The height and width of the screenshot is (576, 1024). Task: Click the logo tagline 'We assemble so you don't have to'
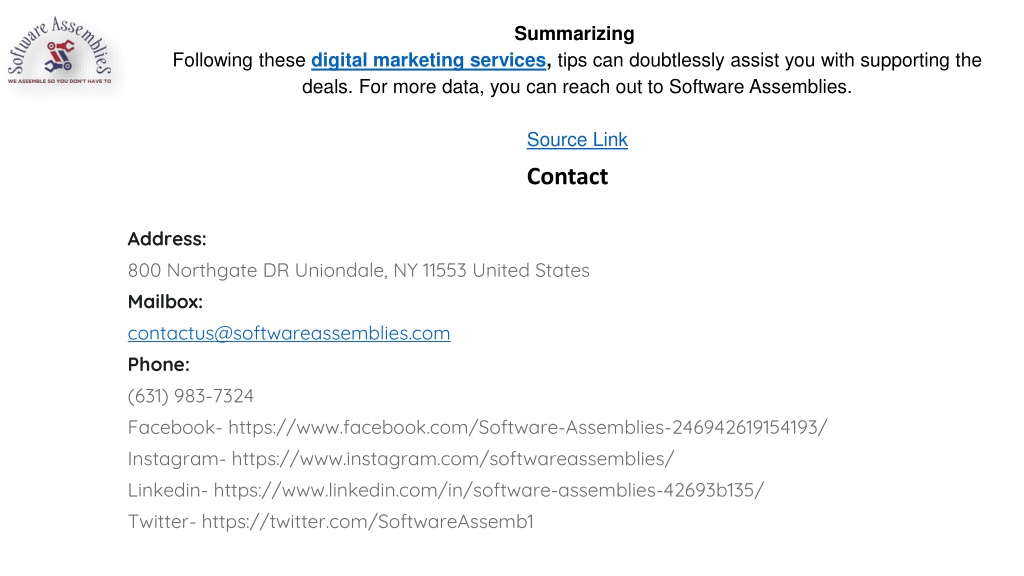click(59, 81)
